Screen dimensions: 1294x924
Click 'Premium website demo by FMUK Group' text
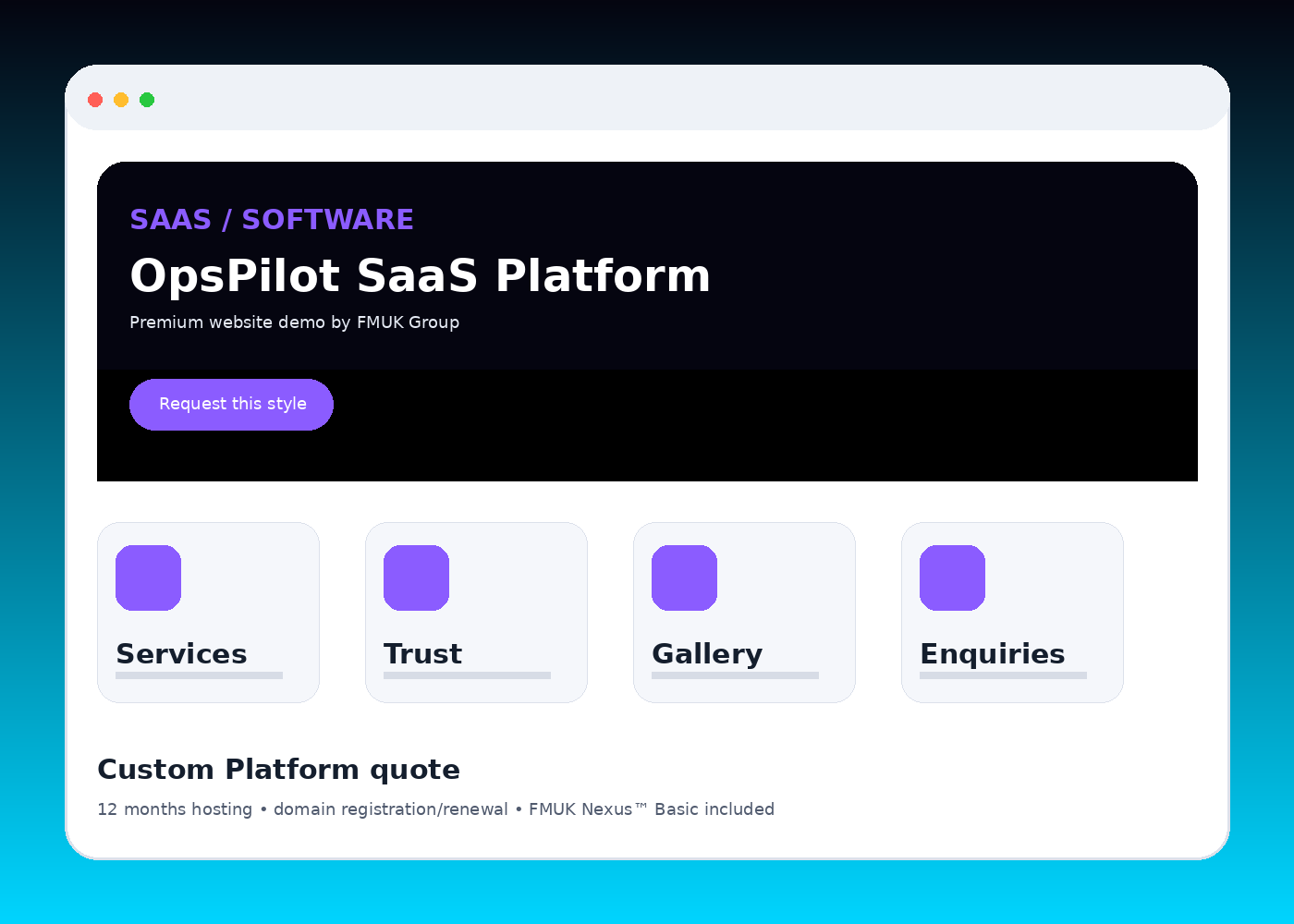point(295,322)
